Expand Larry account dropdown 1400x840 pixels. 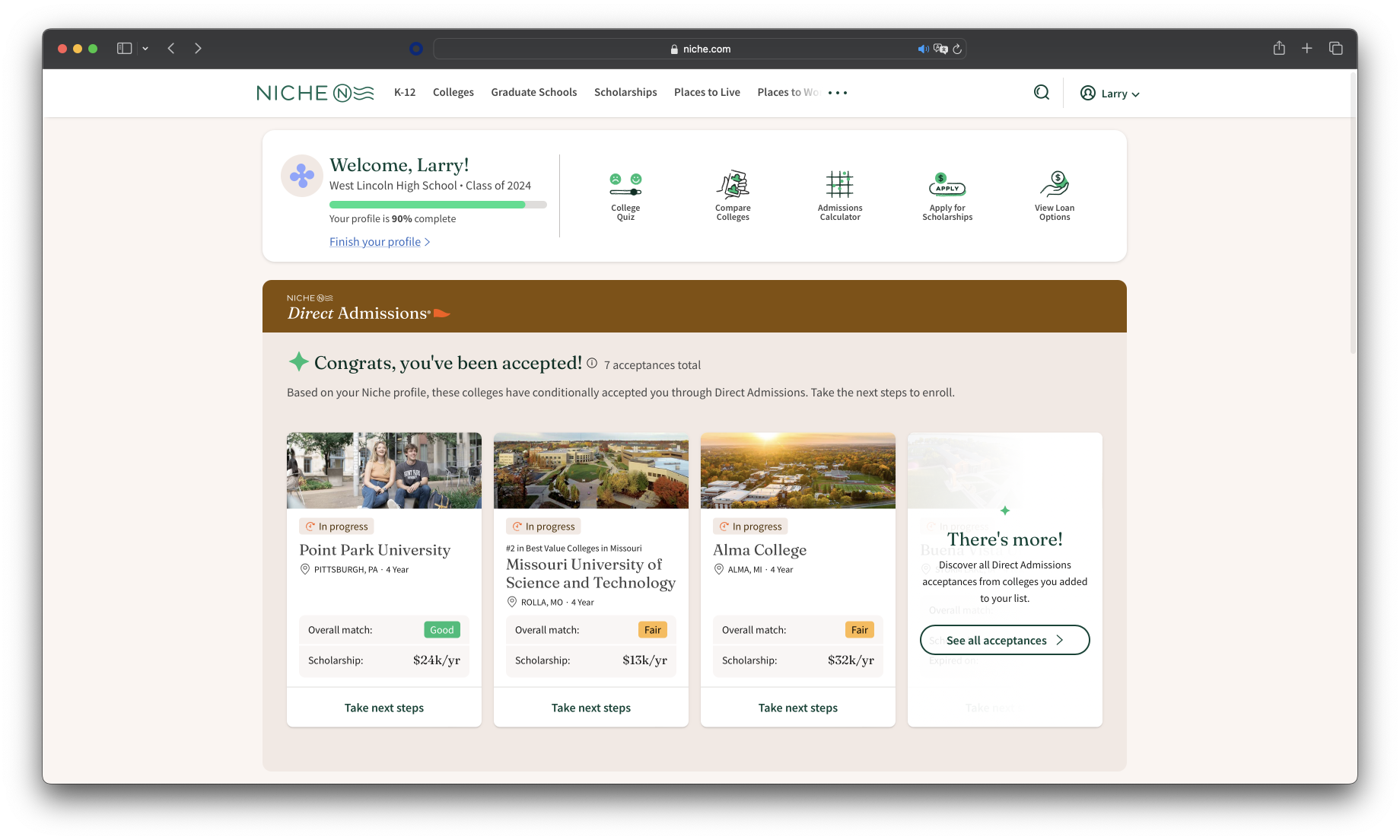click(x=1110, y=94)
